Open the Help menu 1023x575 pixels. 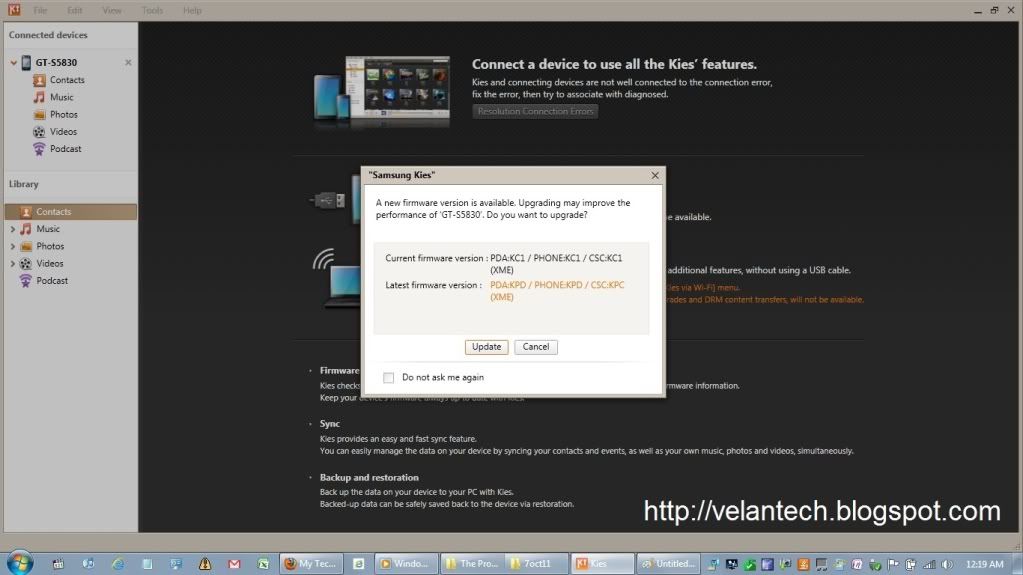click(x=192, y=10)
